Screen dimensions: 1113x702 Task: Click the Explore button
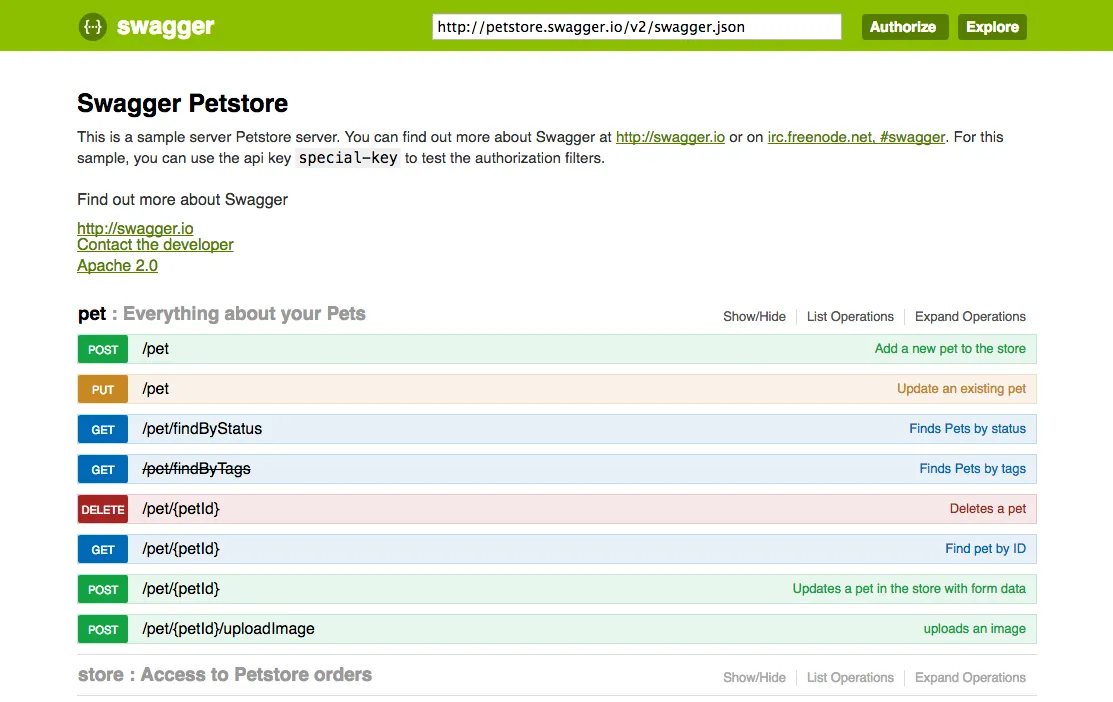[x=992, y=27]
